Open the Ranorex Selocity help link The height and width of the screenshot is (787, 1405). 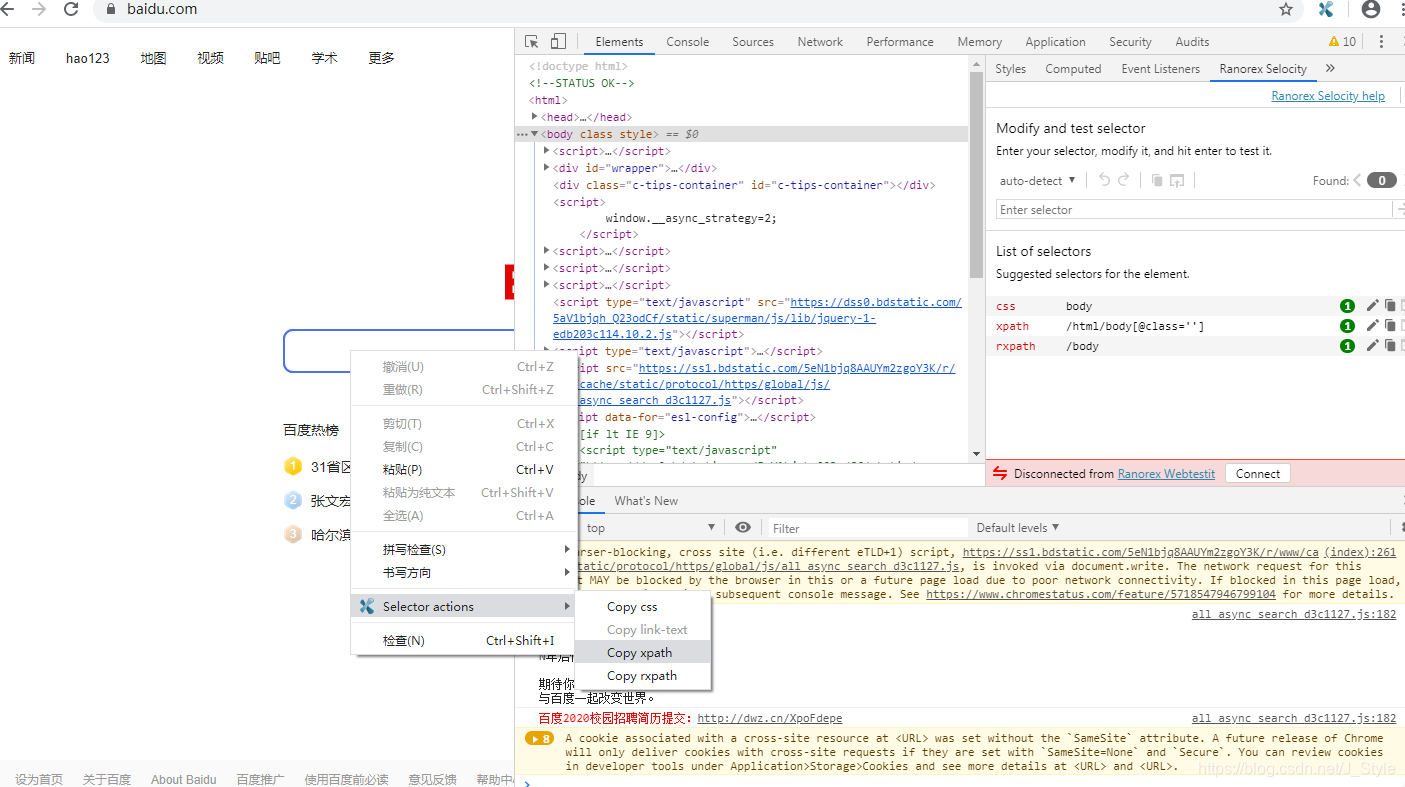tap(1328, 96)
